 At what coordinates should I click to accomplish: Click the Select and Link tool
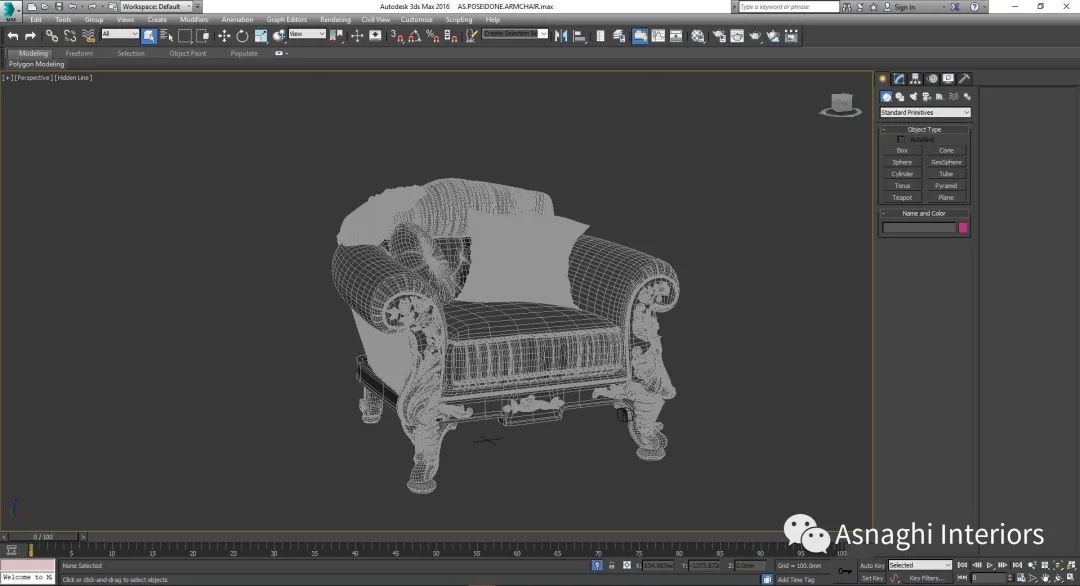(52, 36)
